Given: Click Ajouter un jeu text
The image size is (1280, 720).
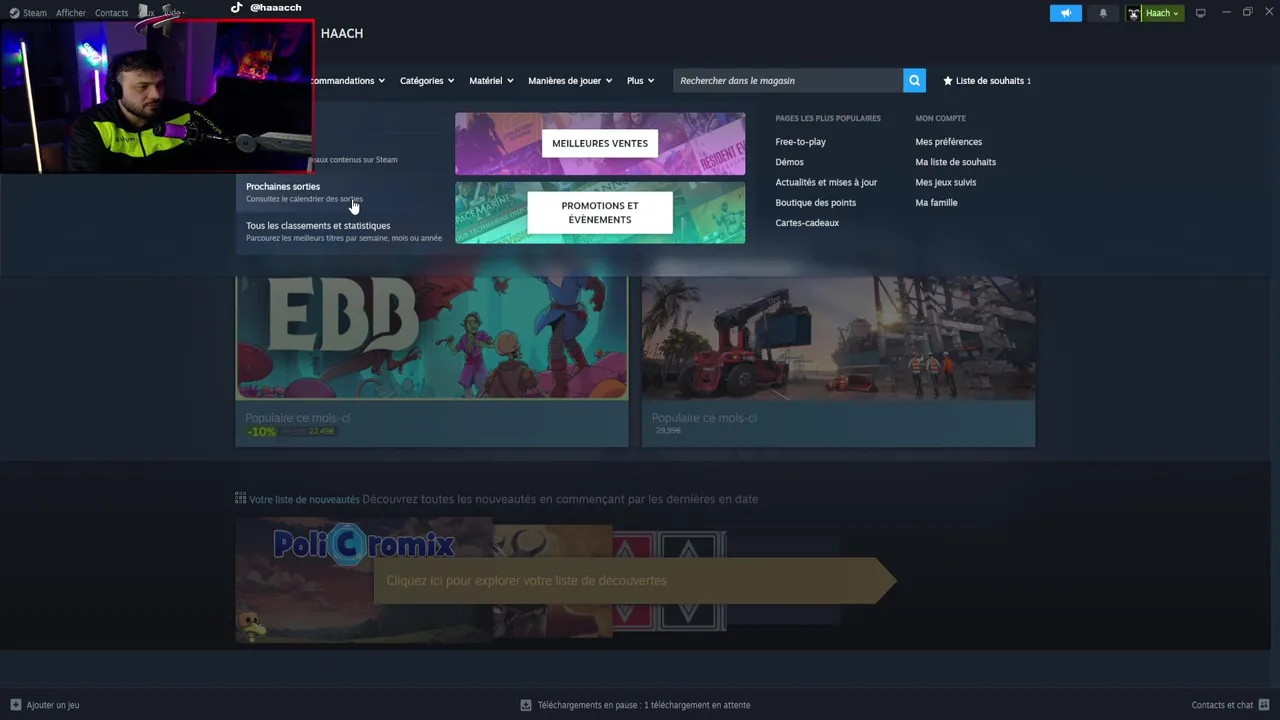Looking at the screenshot, I should click(x=53, y=705).
